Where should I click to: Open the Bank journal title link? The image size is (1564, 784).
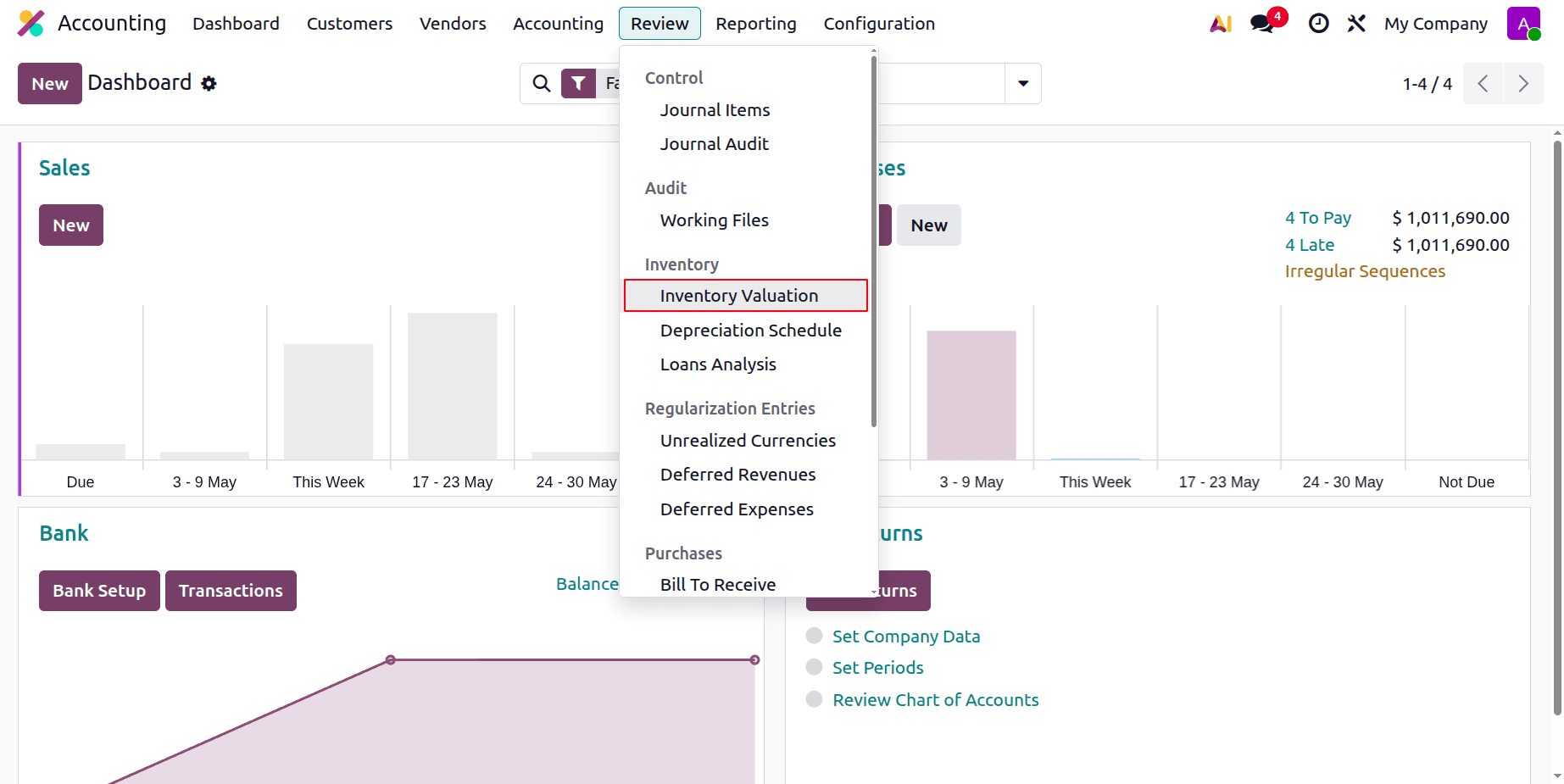[x=64, y=533]
